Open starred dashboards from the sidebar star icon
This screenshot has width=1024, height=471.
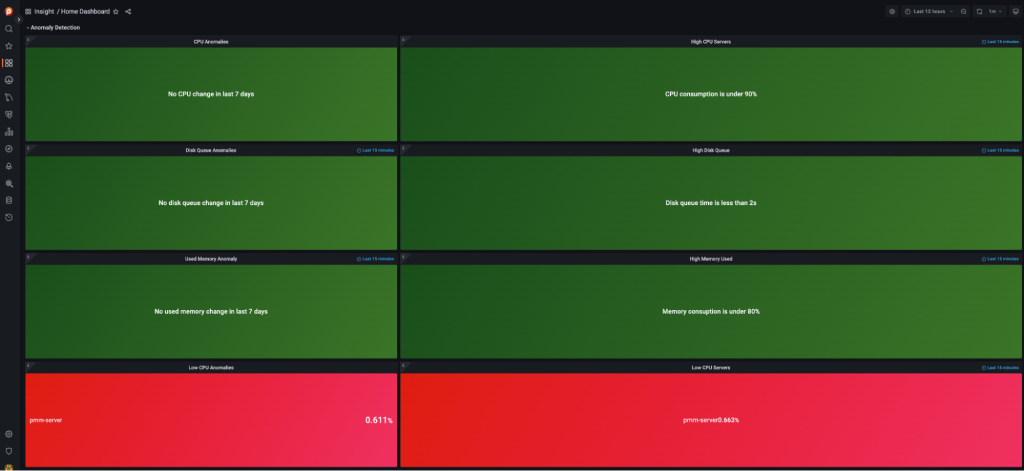pos(8,46)
